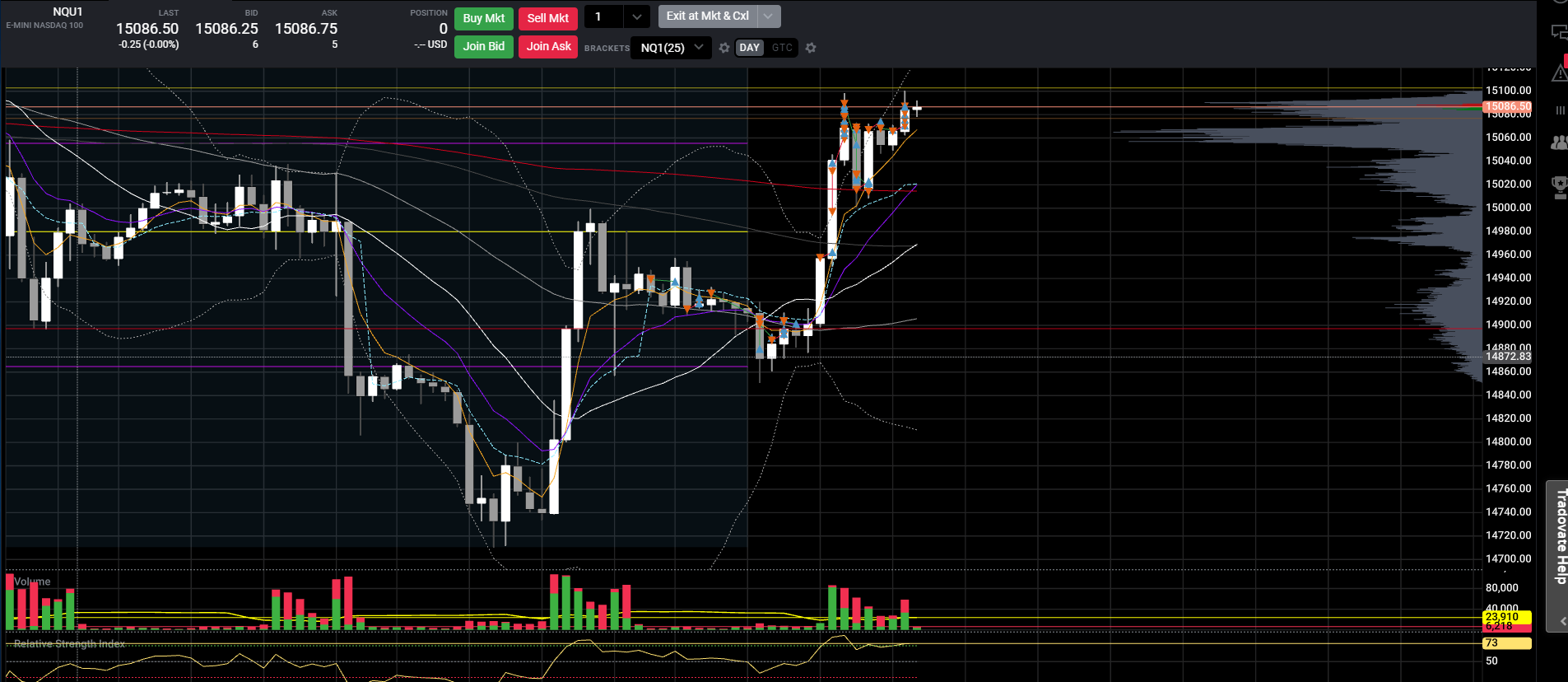Open the order quantity dropdown arrow
The height and width of the screenshot is (682, 1568).
point(636,16)
